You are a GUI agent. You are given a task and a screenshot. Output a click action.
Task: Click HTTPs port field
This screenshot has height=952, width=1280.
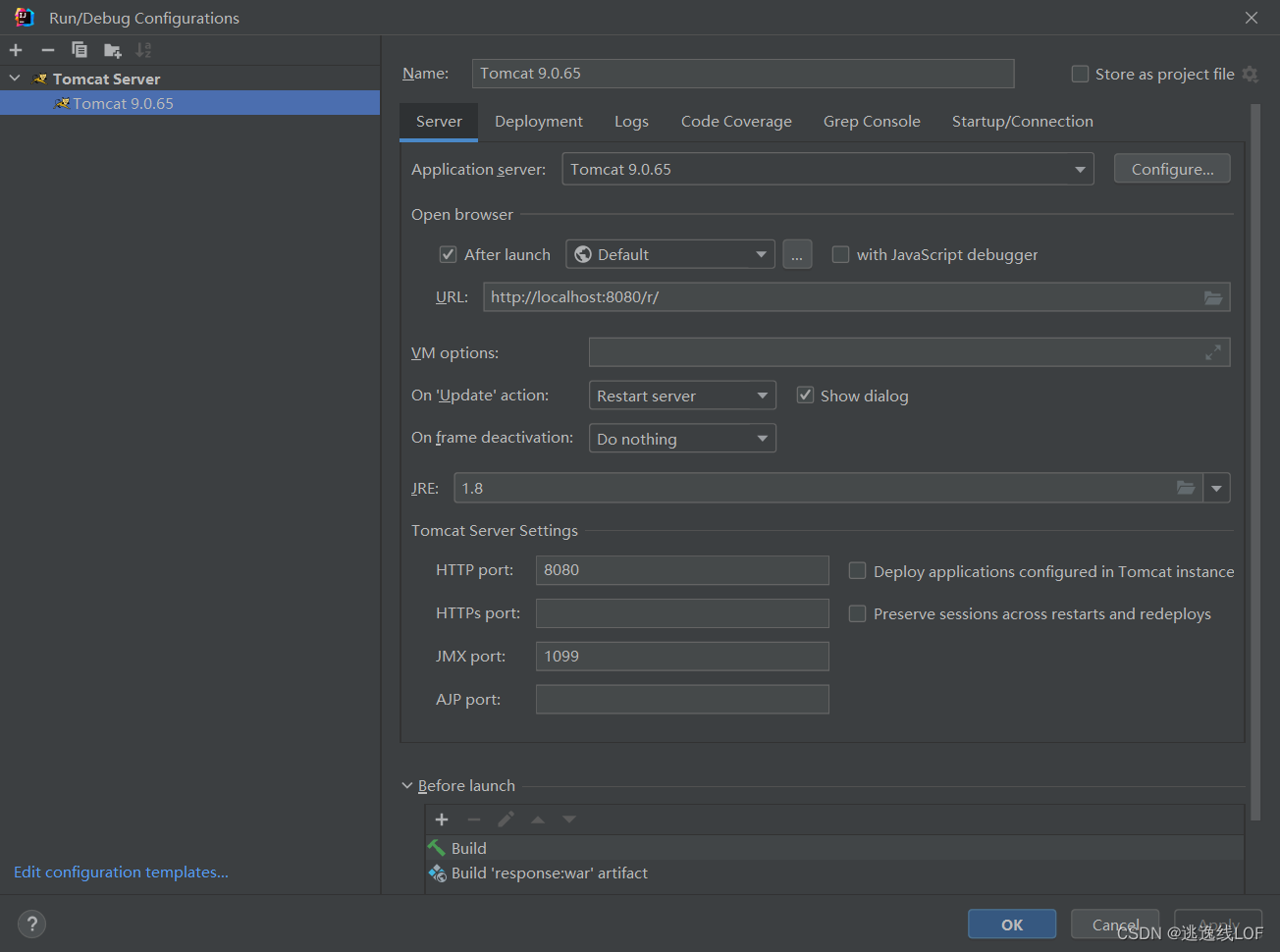click(682, 613)
